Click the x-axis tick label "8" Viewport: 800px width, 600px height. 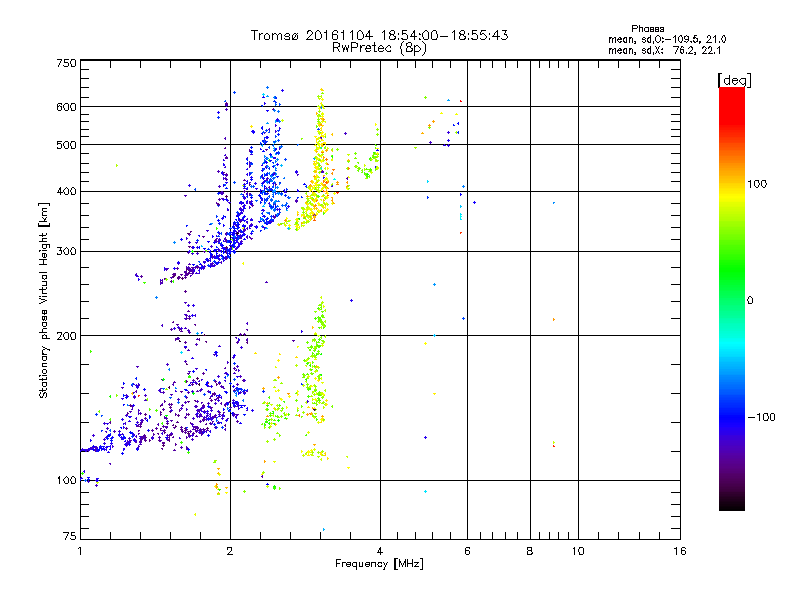tap(530, 551)
